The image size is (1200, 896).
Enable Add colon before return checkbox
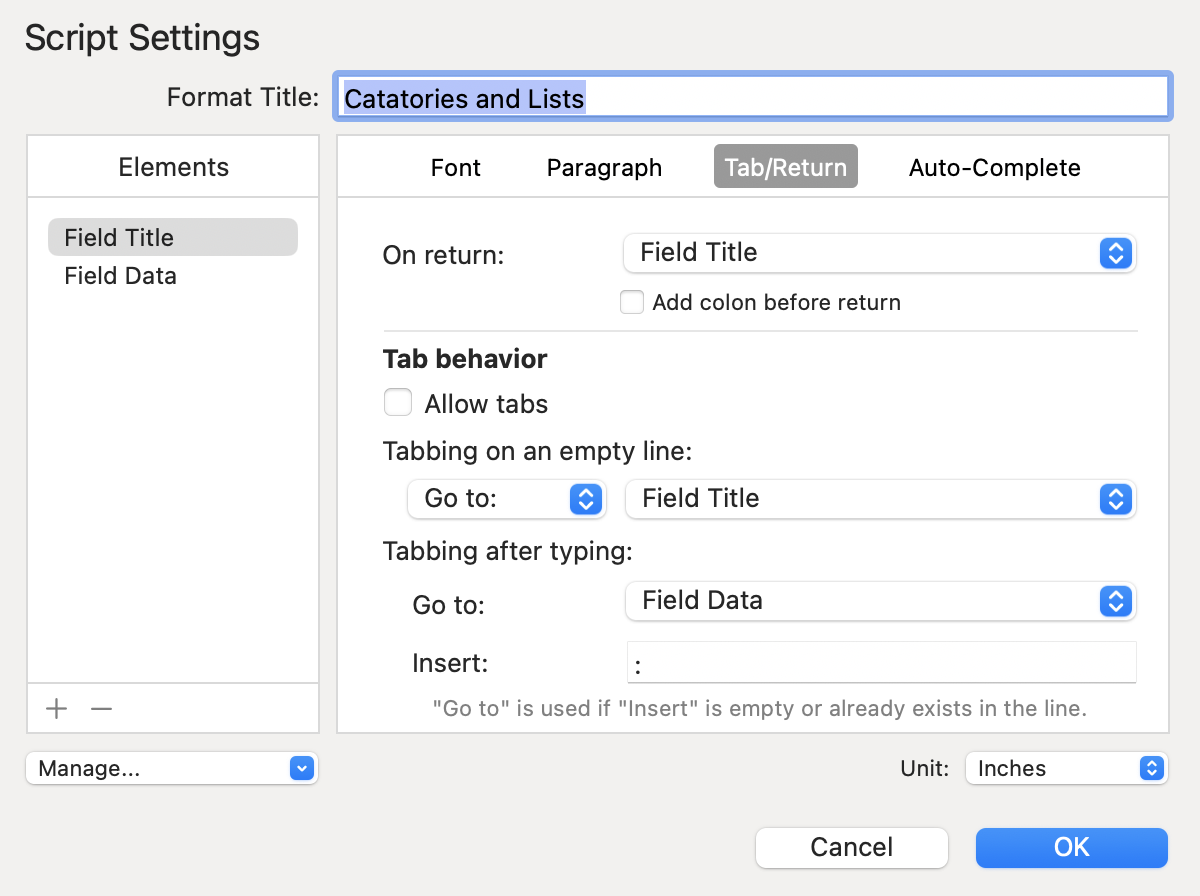(632, 302)
